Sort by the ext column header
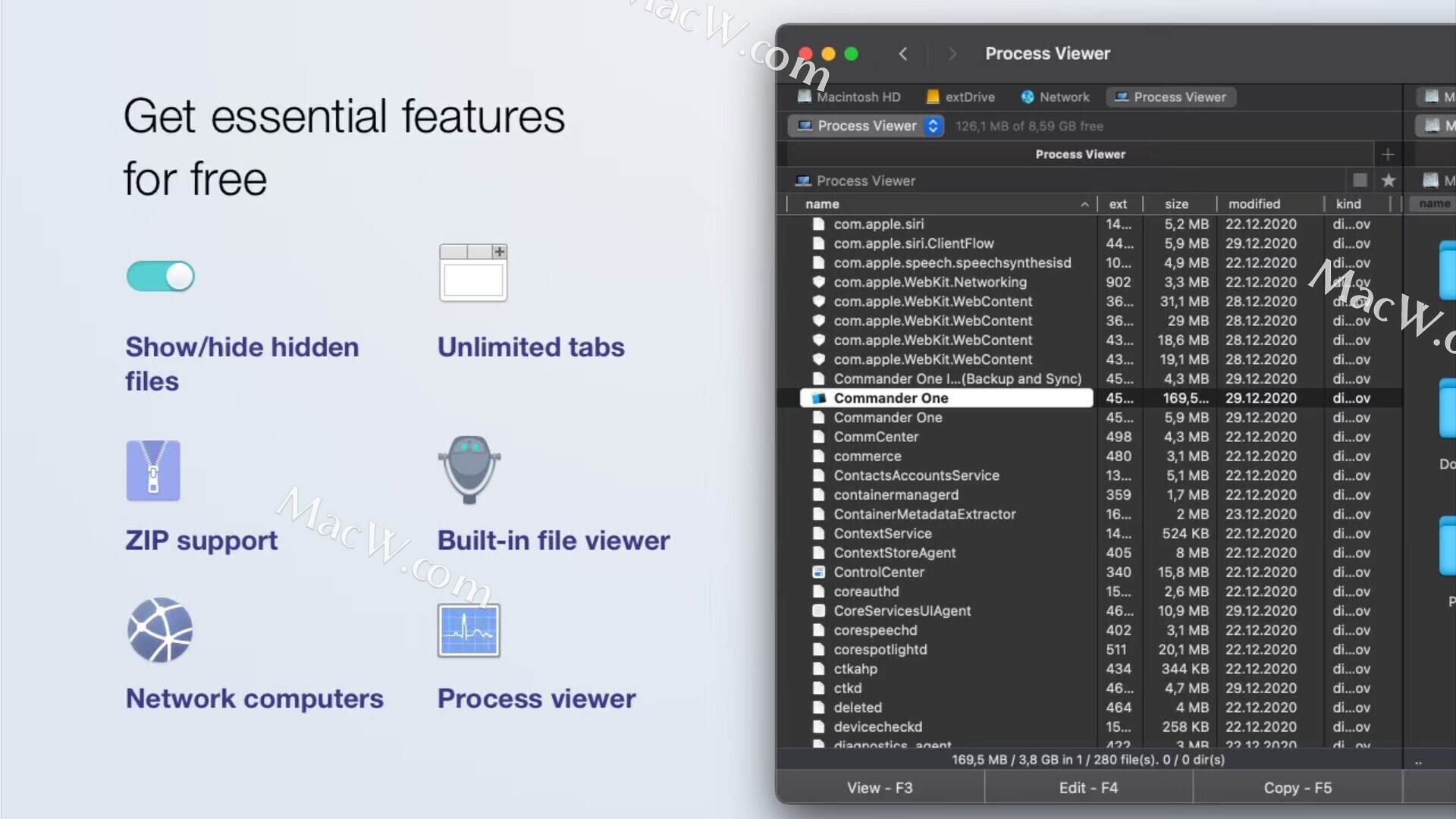Image resolution: width=1456 pixels, height=819 pixels. pos(1118,204)
